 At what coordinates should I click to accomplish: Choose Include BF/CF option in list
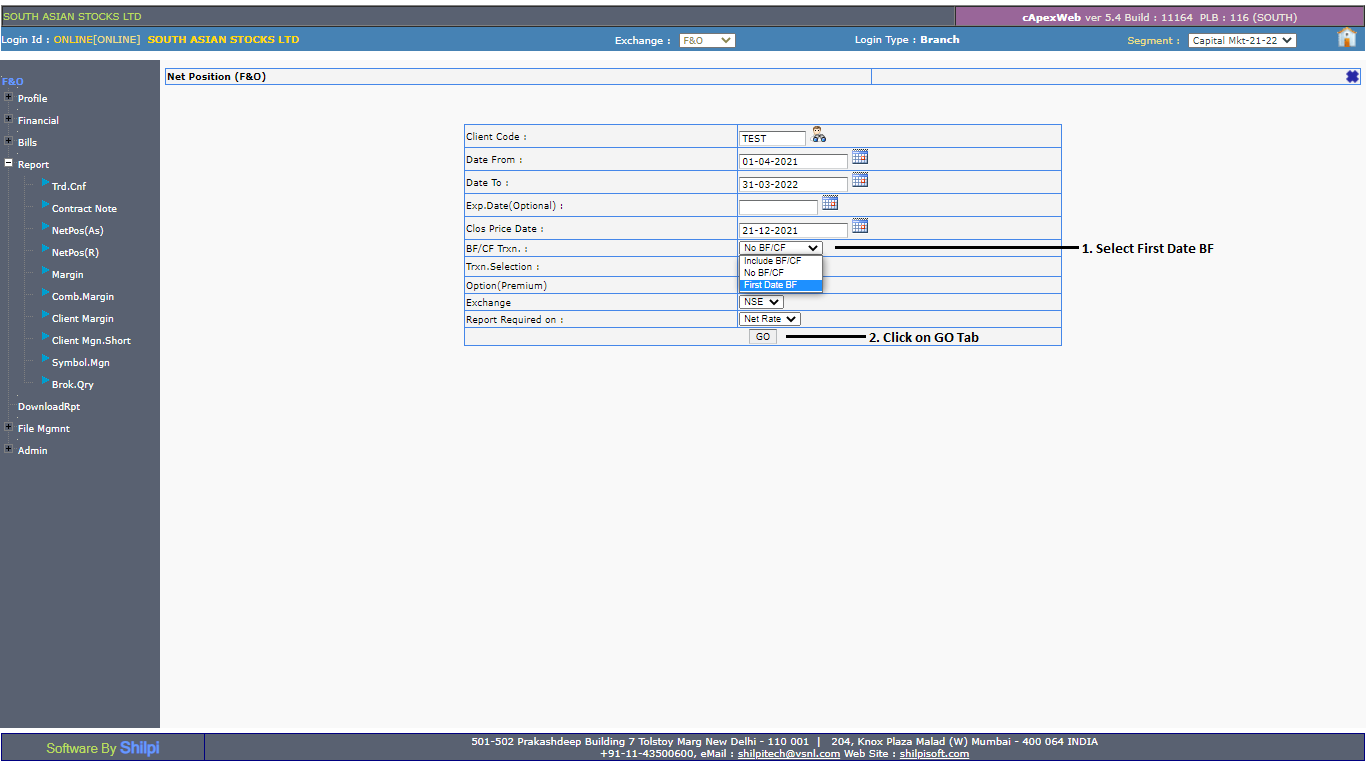coord(773,261)
